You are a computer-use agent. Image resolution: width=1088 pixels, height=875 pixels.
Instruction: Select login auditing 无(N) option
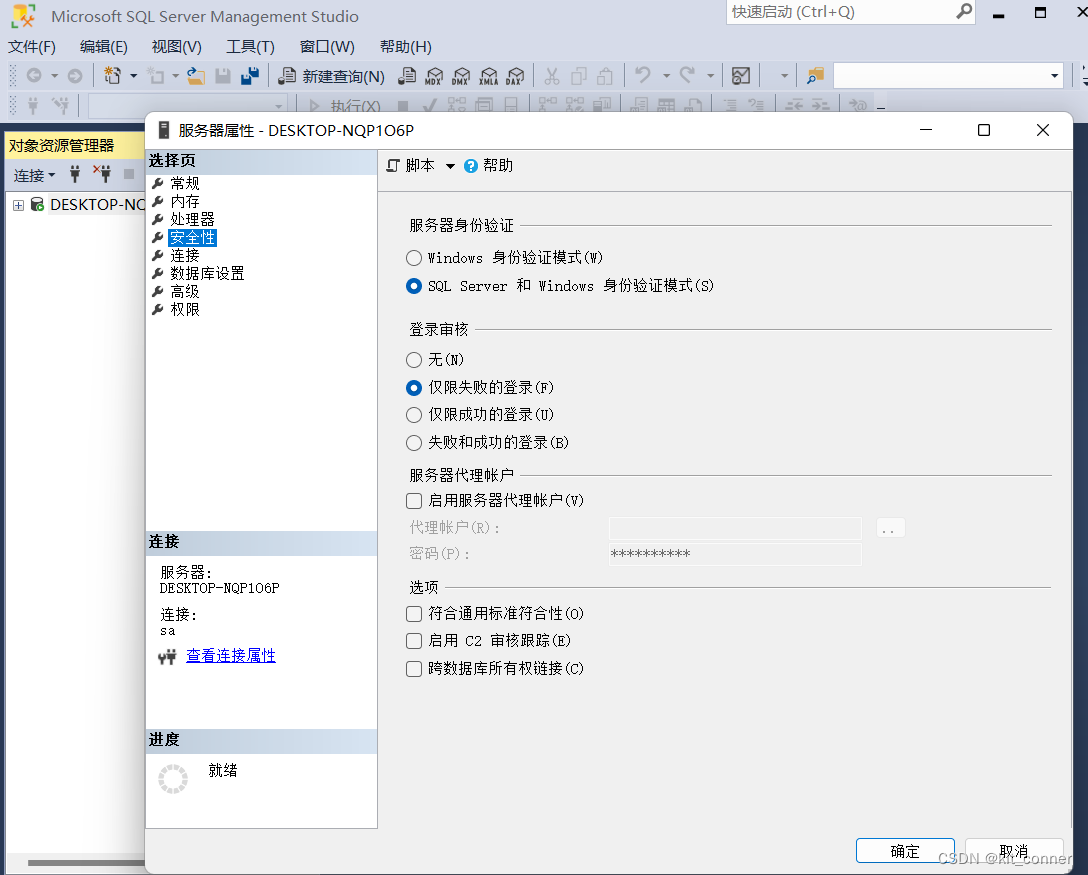point(414,359)
